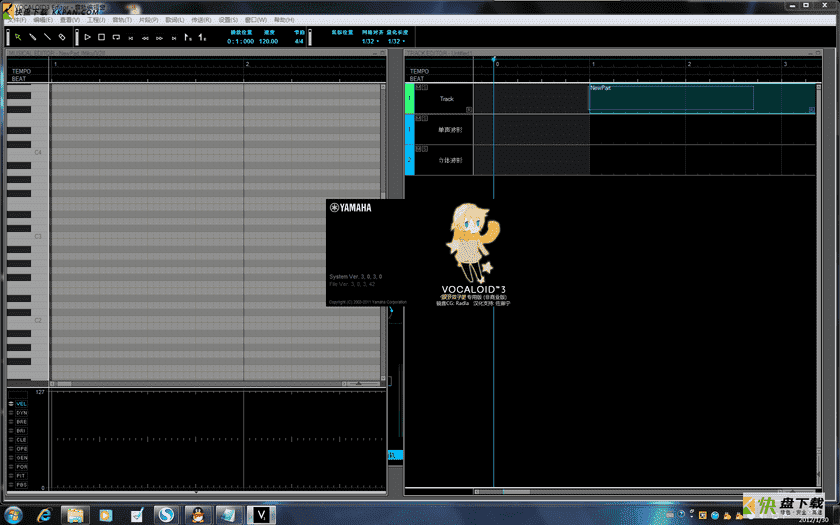The image size is (840, 525).
Task: Open the quantize length 1/32 dropdown
Action: coord(396,41)
